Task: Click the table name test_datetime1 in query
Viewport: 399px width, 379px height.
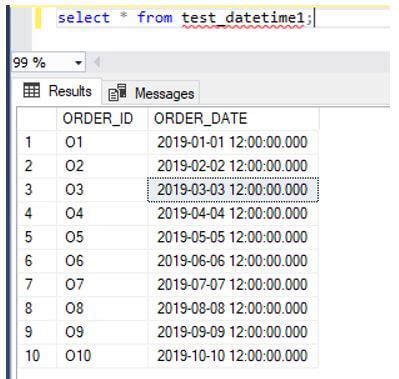Action: 243,18
